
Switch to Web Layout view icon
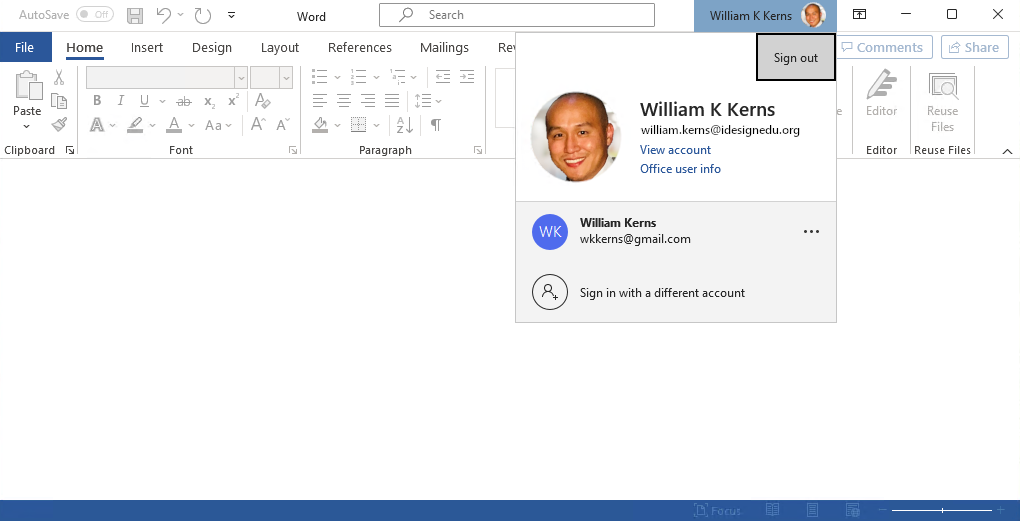[852, 510]
